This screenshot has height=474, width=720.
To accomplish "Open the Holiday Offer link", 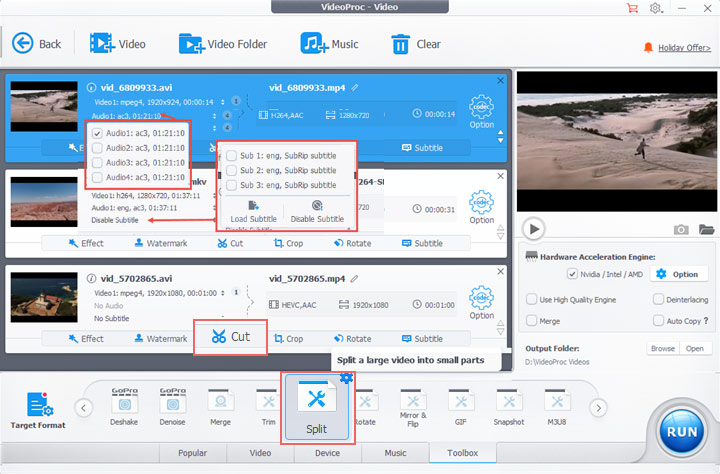I will (x=684, y=48).
